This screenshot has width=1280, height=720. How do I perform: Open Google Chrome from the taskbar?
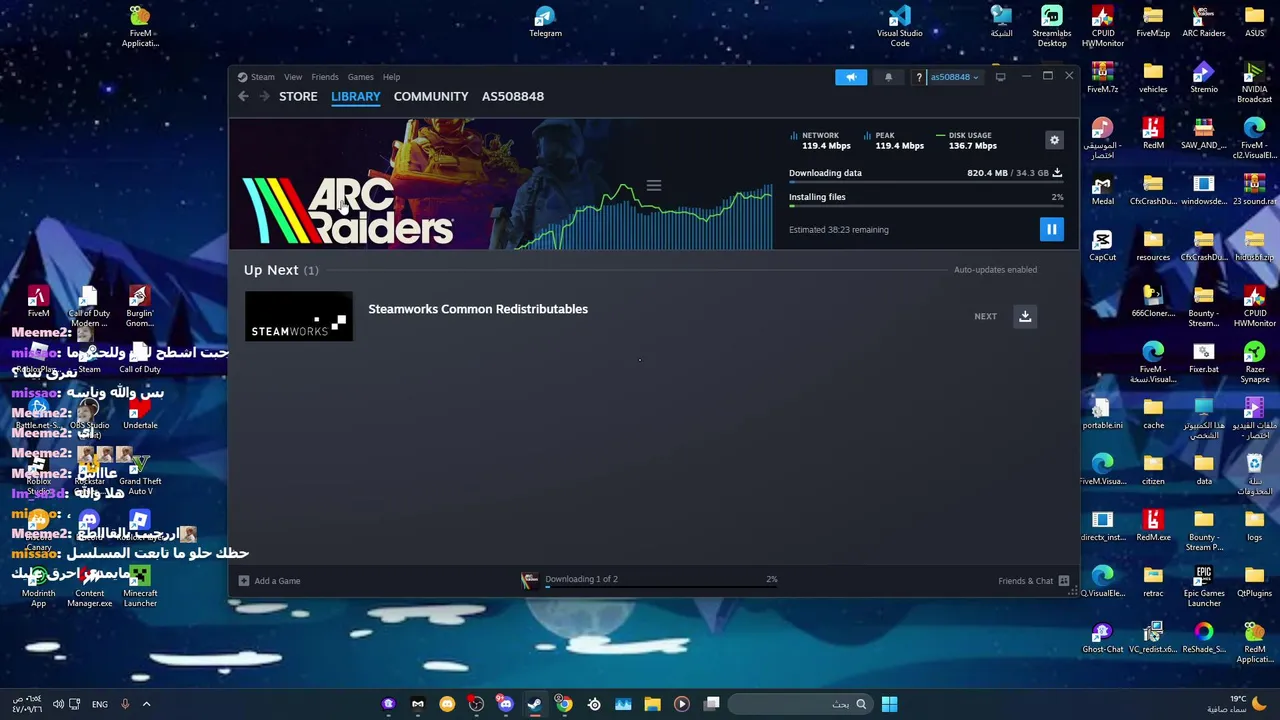pyautogui.click(x=564, y=704)
